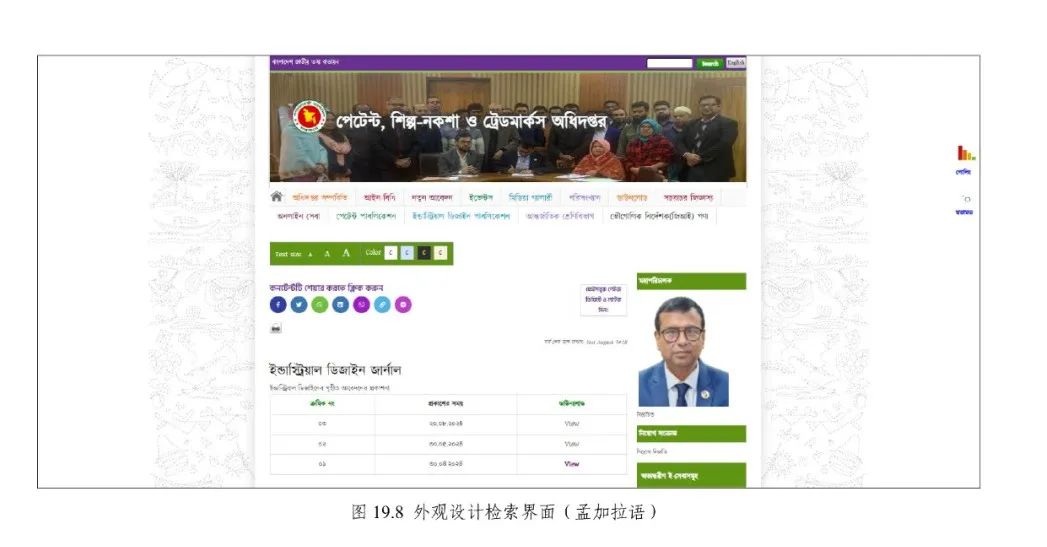Click the Bangladesh government emblem logo
Image resolution: width=1047 pixels, height=547 pixels.
pyautogui.click(x=309, y=118)
